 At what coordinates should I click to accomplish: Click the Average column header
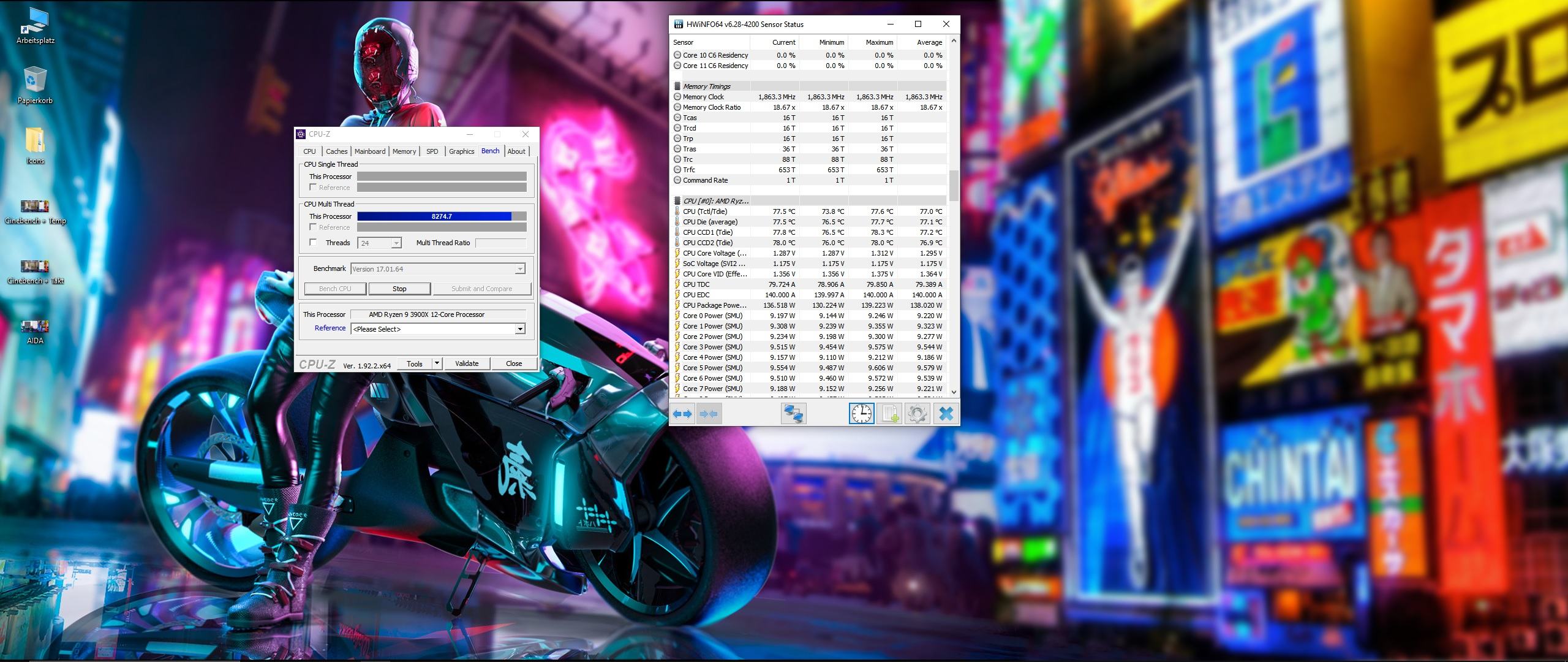921,42
